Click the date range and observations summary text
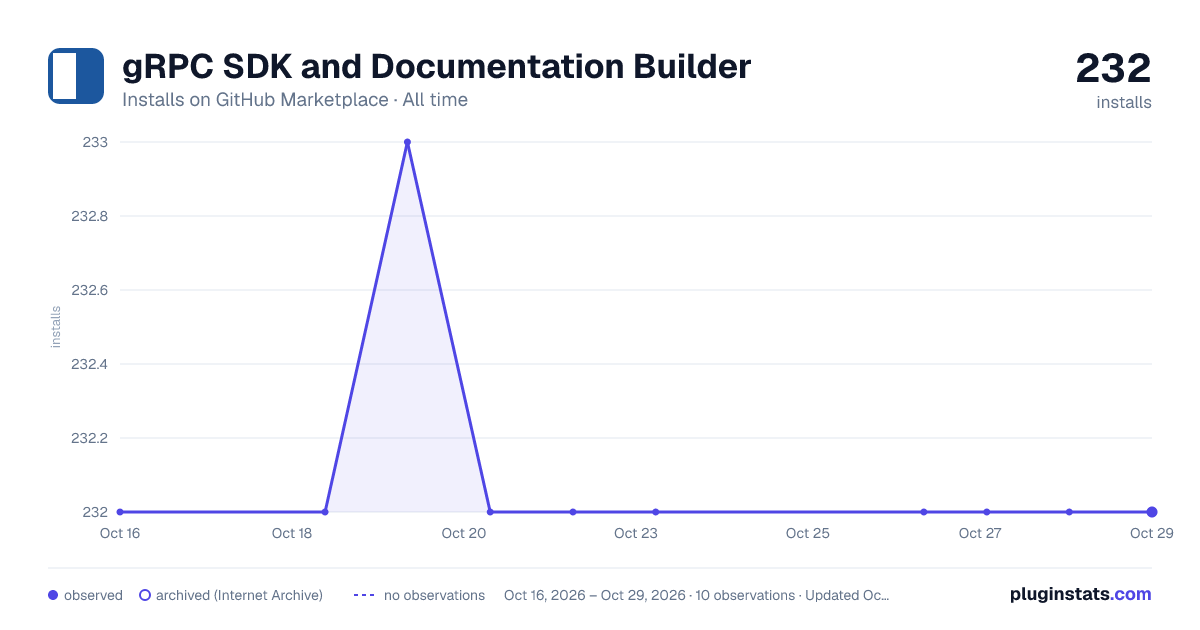Image resolution: width=1200 pixels, height=630 pixels. 696,595
